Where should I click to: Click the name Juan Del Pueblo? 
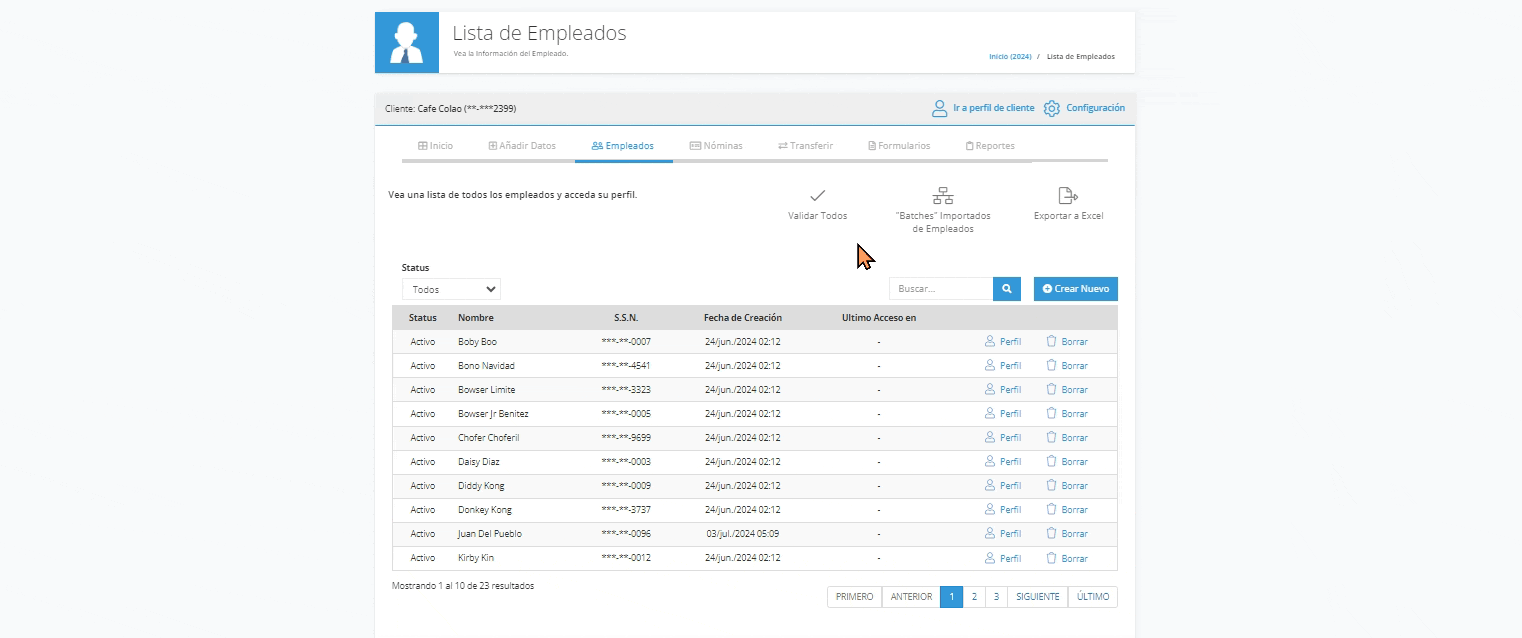[x=490, y=534]
